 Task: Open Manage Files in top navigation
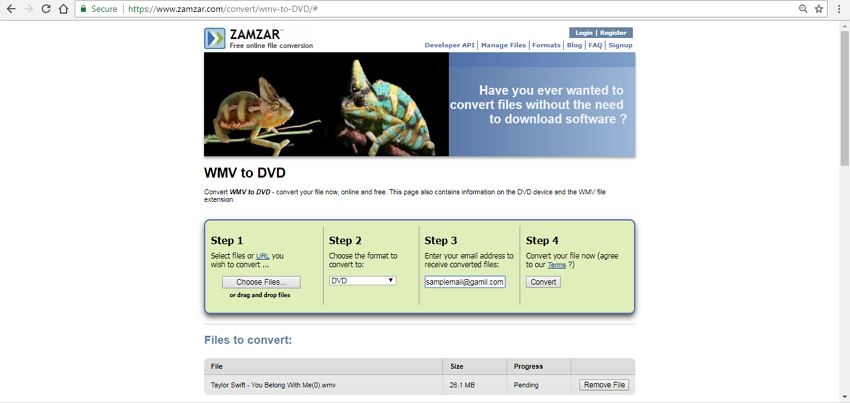[503, 45]
